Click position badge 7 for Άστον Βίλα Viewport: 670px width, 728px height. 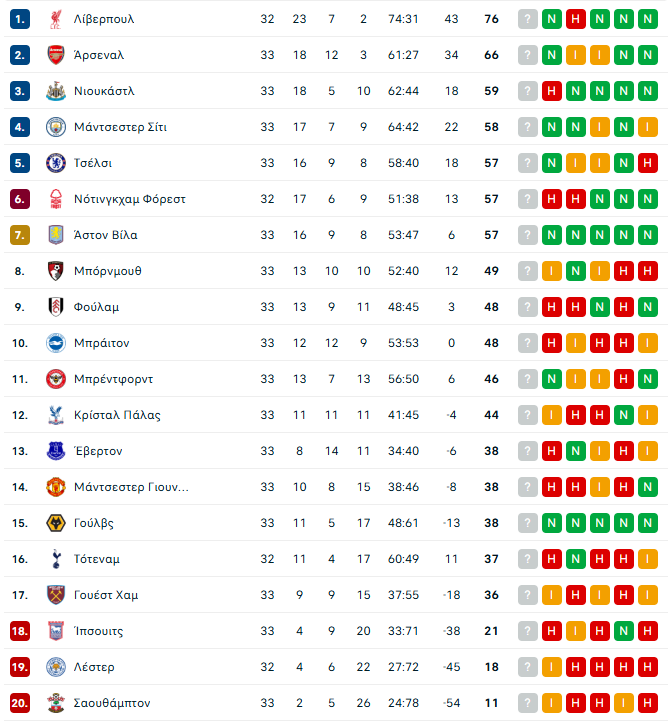click(20, 235)
